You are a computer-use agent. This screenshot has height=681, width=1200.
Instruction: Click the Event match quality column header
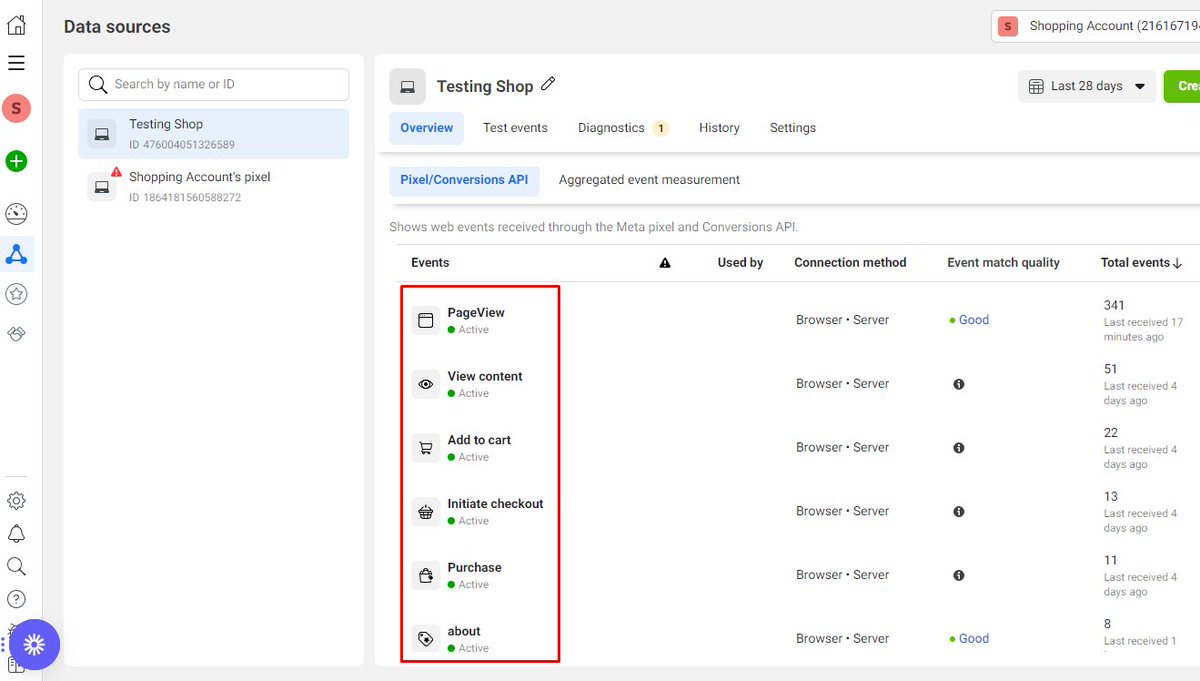(1003, 263)
